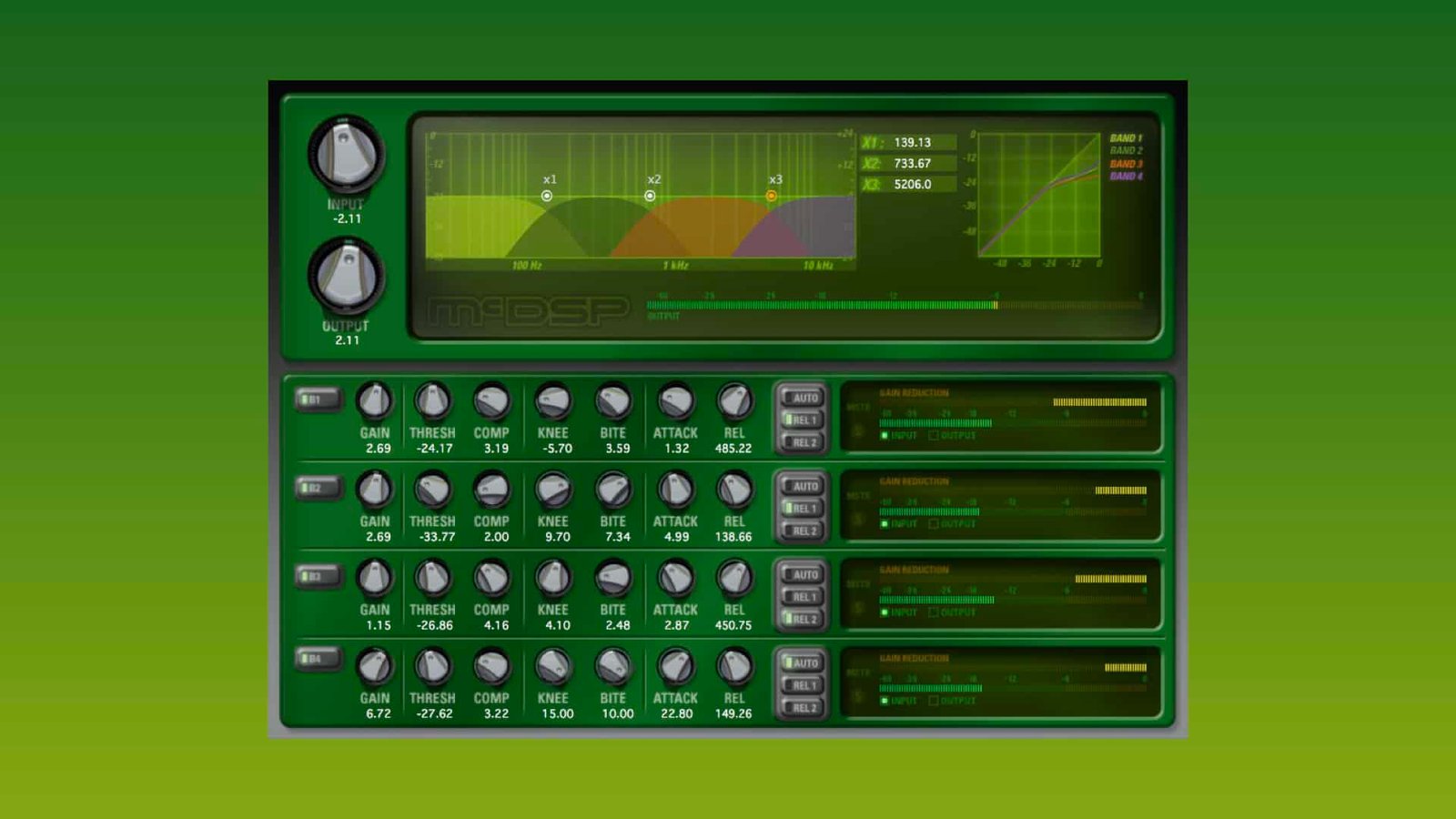Select the orange x3 crossover handle

click(771, 195)
